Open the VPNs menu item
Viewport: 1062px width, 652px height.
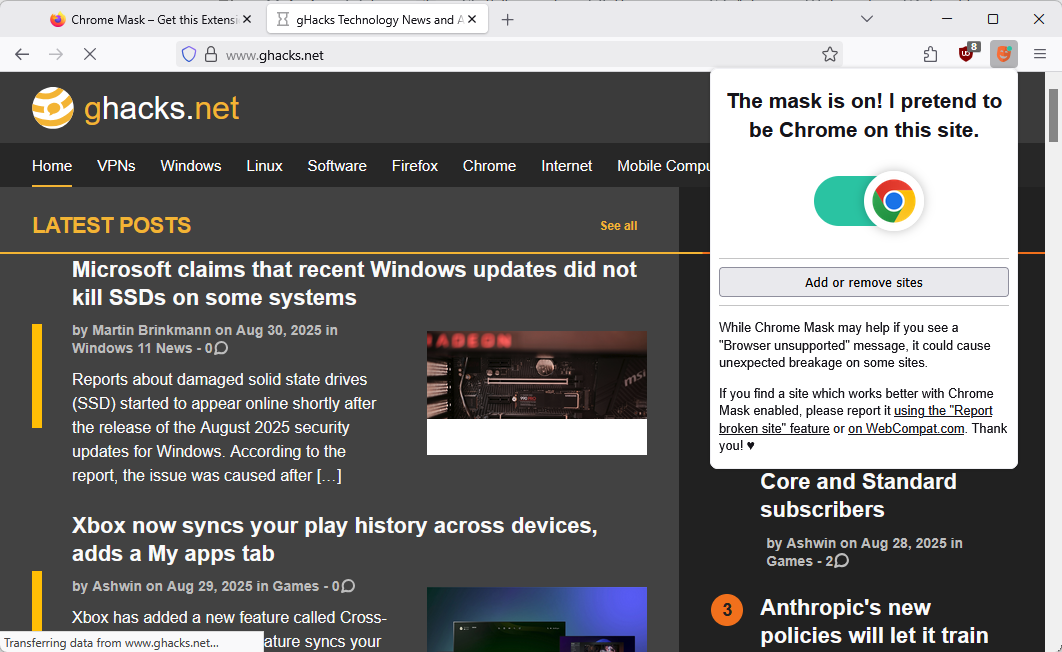coord(116,166)
